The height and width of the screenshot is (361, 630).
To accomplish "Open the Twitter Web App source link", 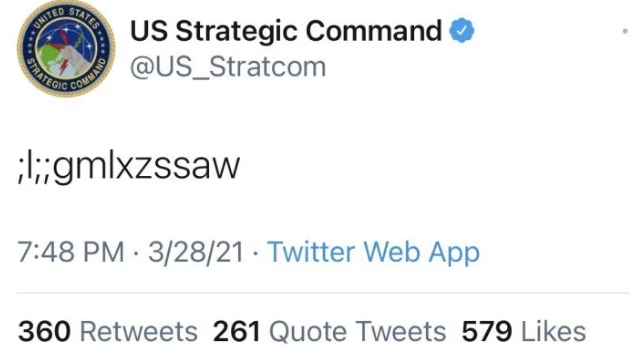I will coord(374,252).
